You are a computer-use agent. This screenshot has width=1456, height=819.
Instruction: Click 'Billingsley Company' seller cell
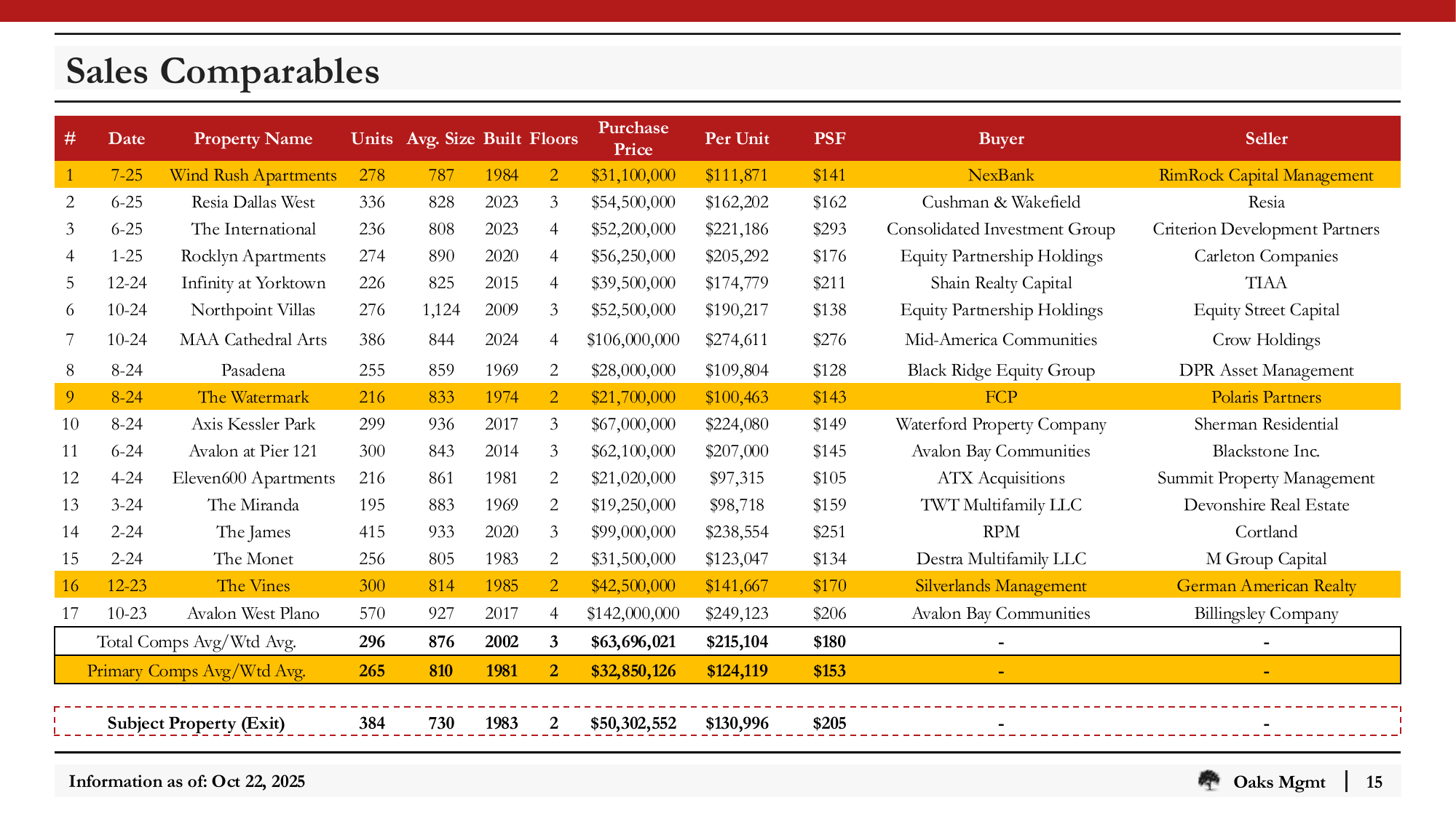[1266, 613]
